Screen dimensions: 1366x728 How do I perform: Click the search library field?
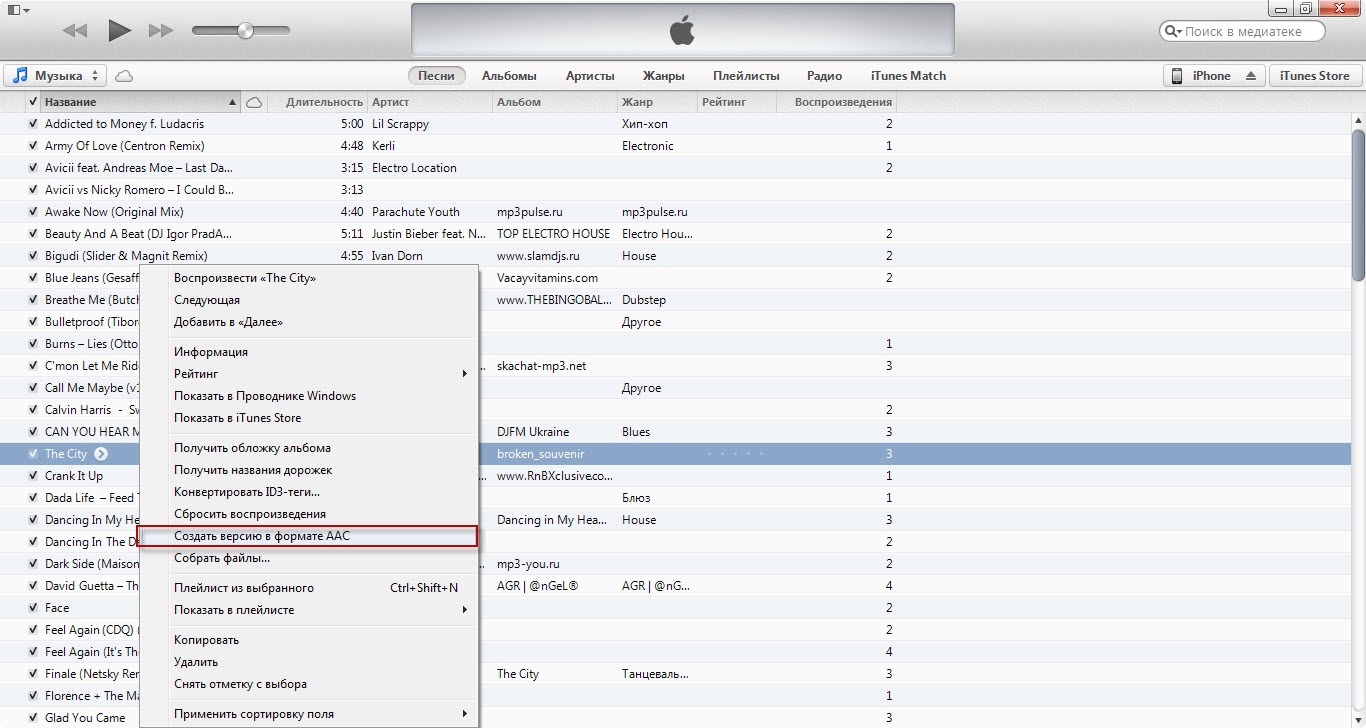pyautogui.click(x=1242, y=32)
